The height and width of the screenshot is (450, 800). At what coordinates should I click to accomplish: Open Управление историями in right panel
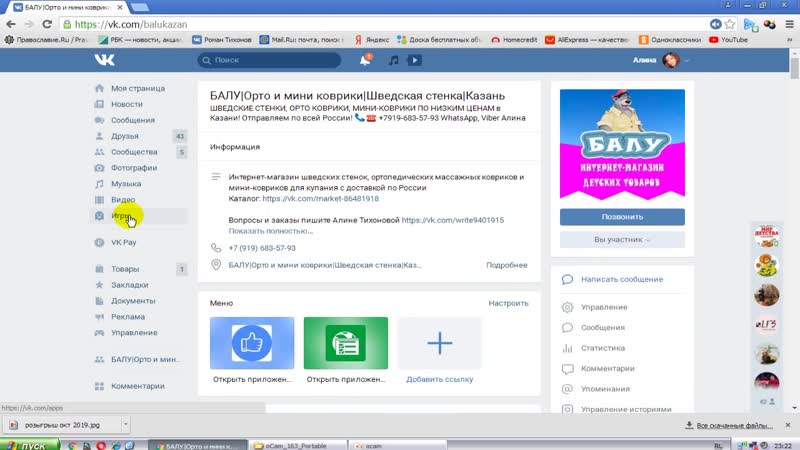tap(626, 409)
